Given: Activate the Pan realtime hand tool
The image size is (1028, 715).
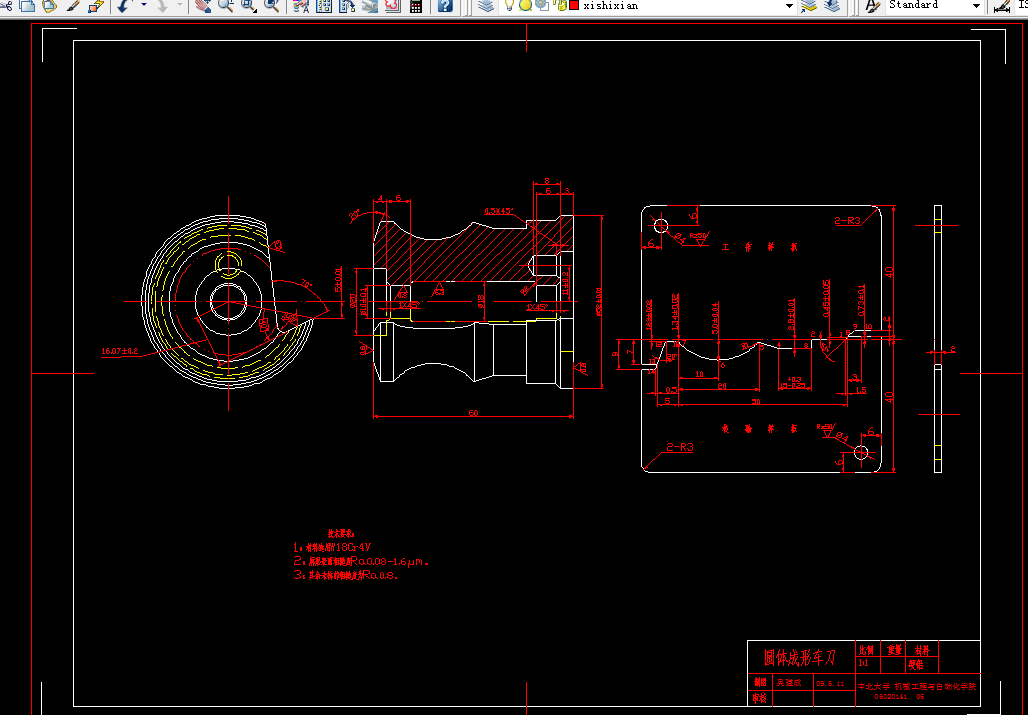Looking at the screenshot, I should [203, 5].
